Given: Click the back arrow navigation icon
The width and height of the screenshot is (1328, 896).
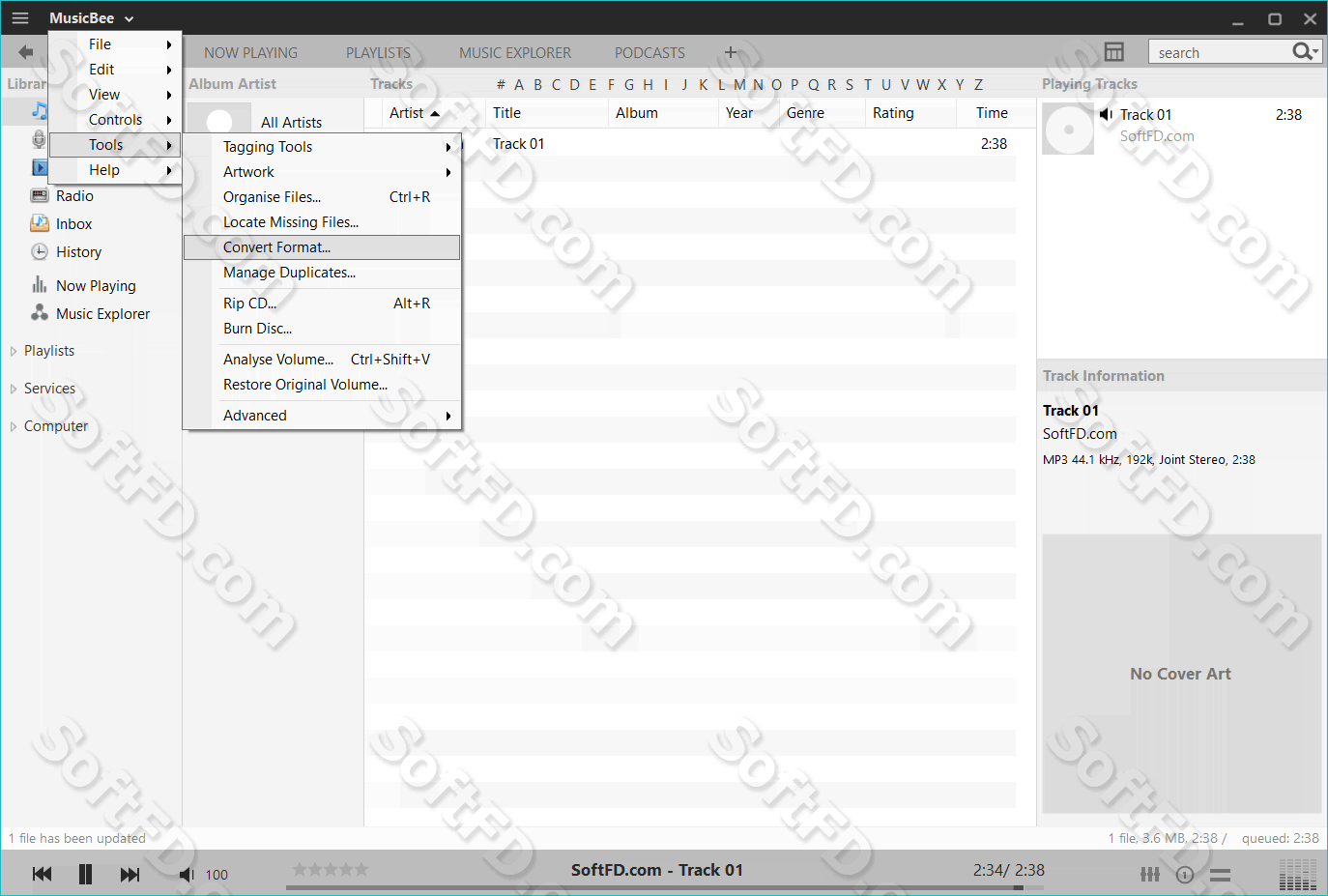Looking at the screenshot, I should [25, 52].
